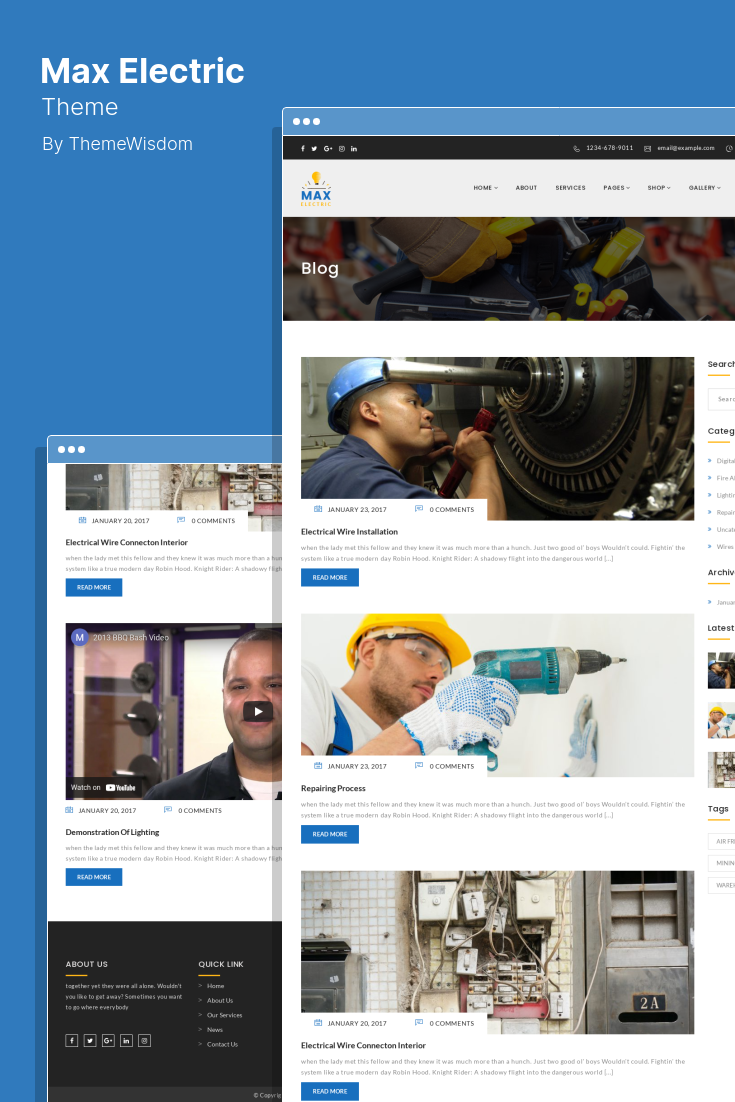
Task: Click the sidebar search field
Action: coord(722,399)
